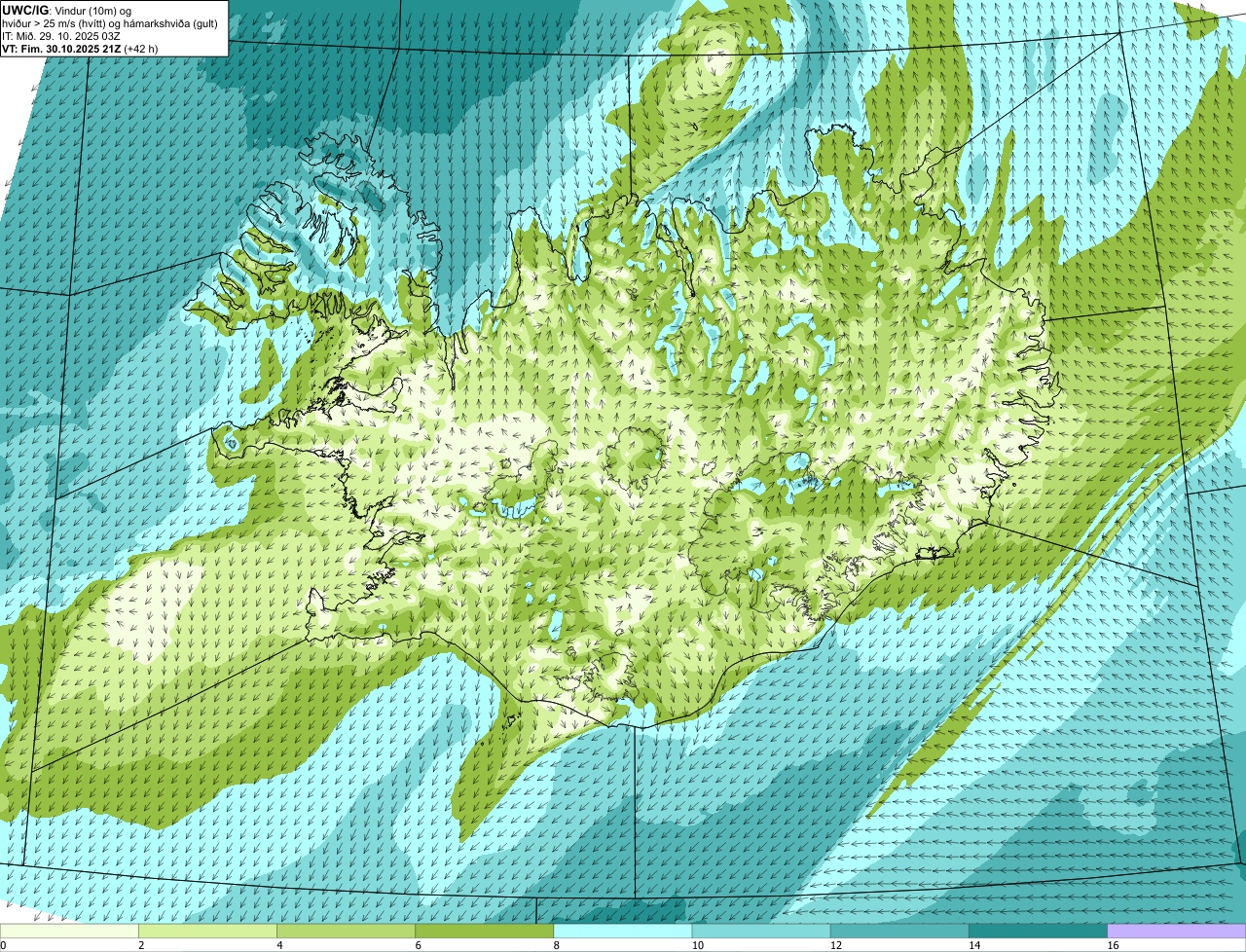The width and height of the screenshot is (1246, 952).
Task: Click the 'IT: Mið. 29. 10. 2025 03Z' line
Action: [x=62, y=35]
